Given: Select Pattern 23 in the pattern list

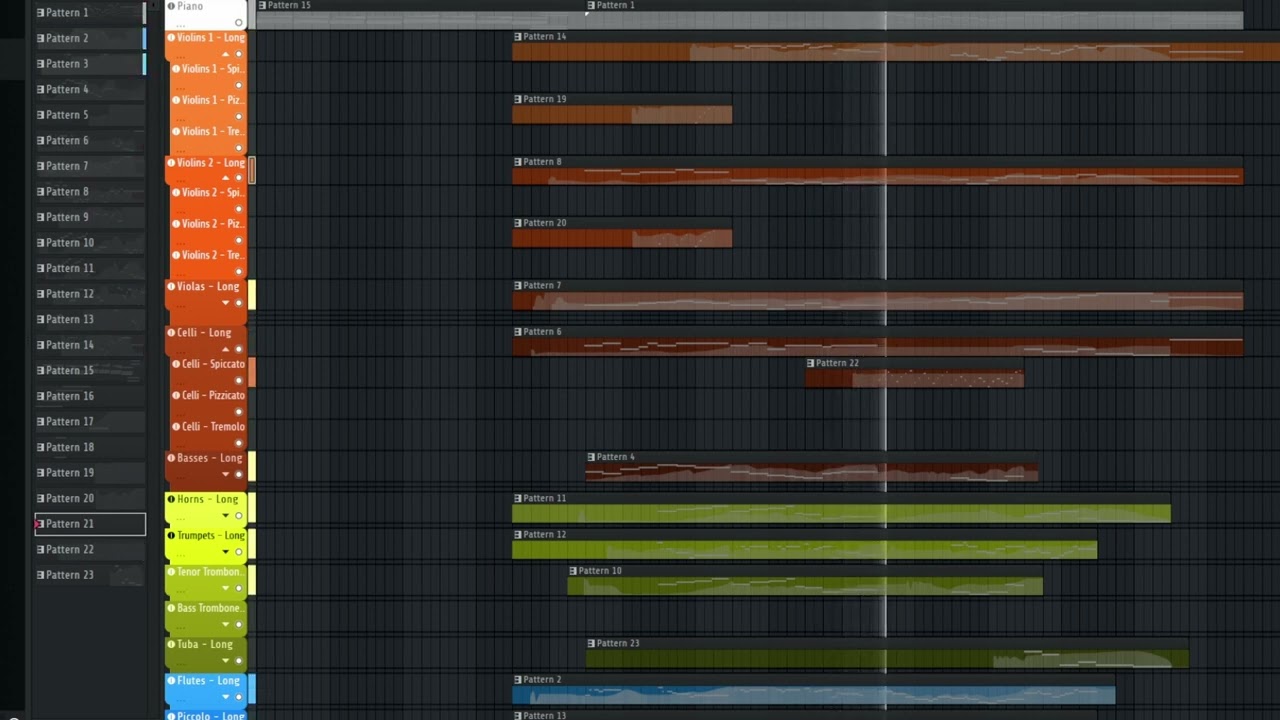Looking at the screenshot, I should [90, 575].
